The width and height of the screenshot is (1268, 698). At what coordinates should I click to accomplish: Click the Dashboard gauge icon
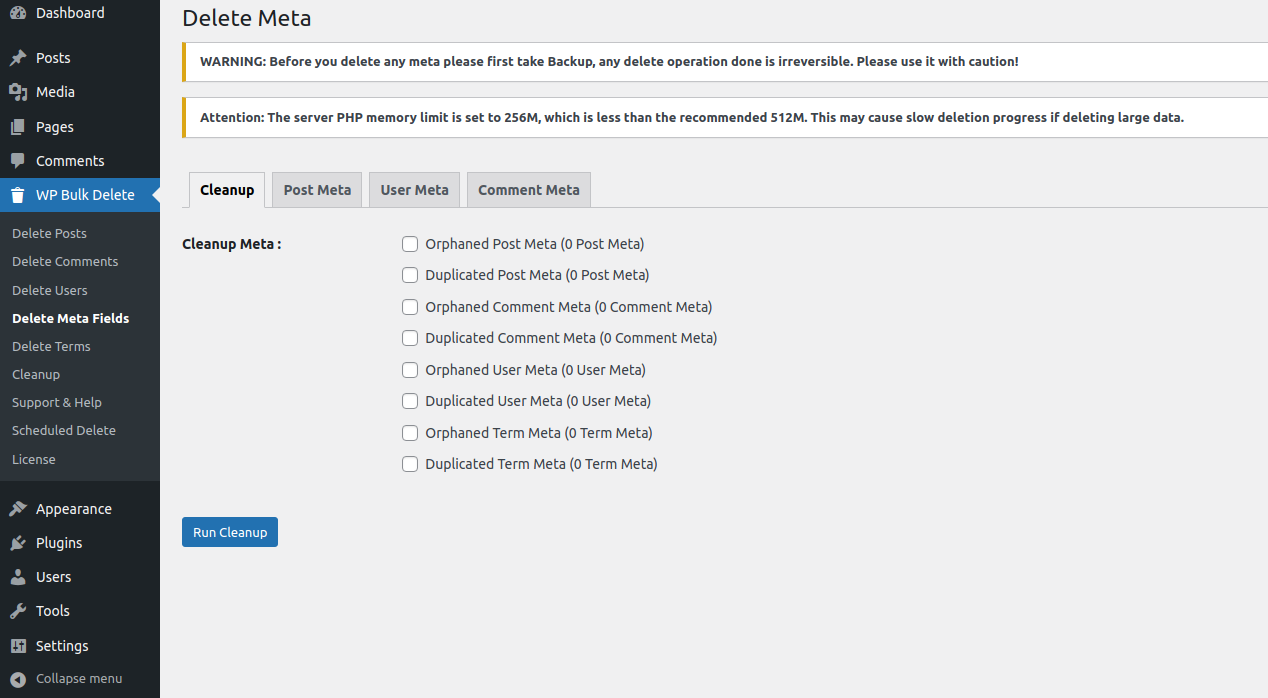(18, 13)
